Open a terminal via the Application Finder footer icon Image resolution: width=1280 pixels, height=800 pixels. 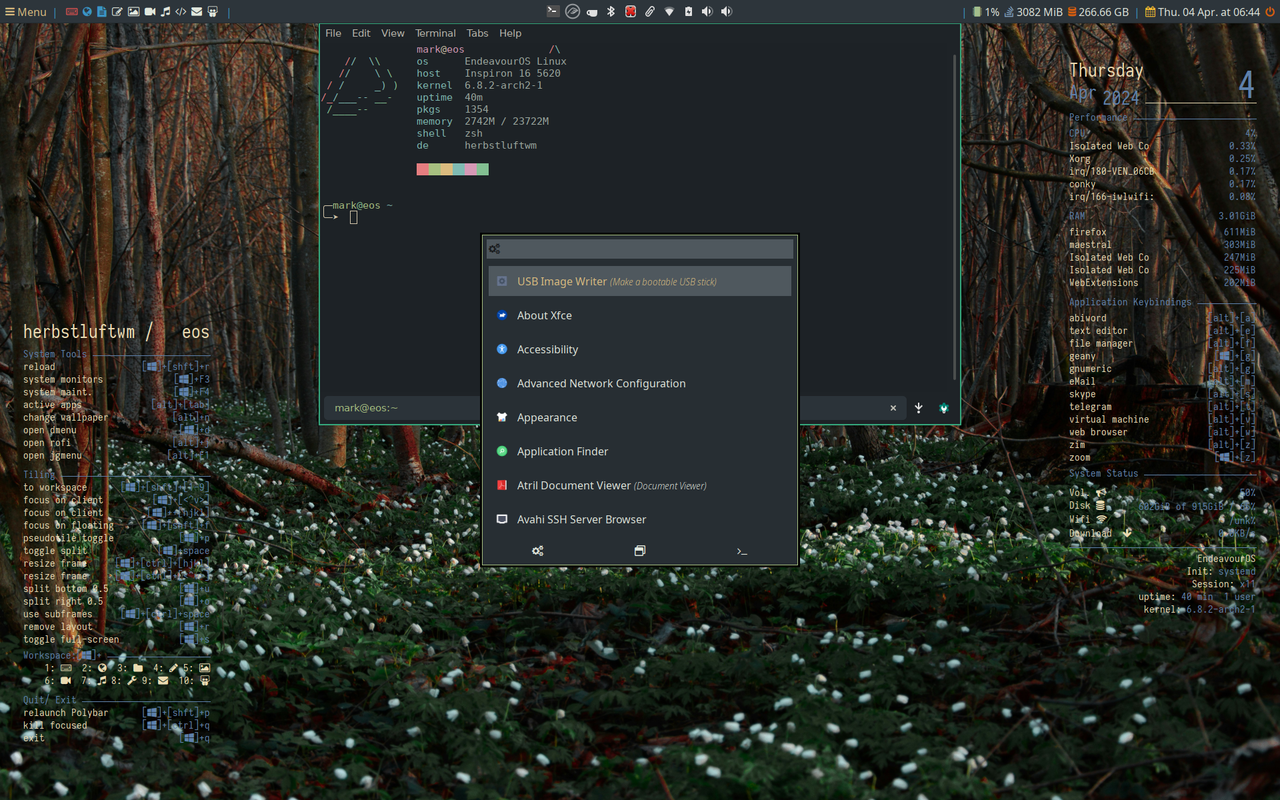click(x=742, y=550)
